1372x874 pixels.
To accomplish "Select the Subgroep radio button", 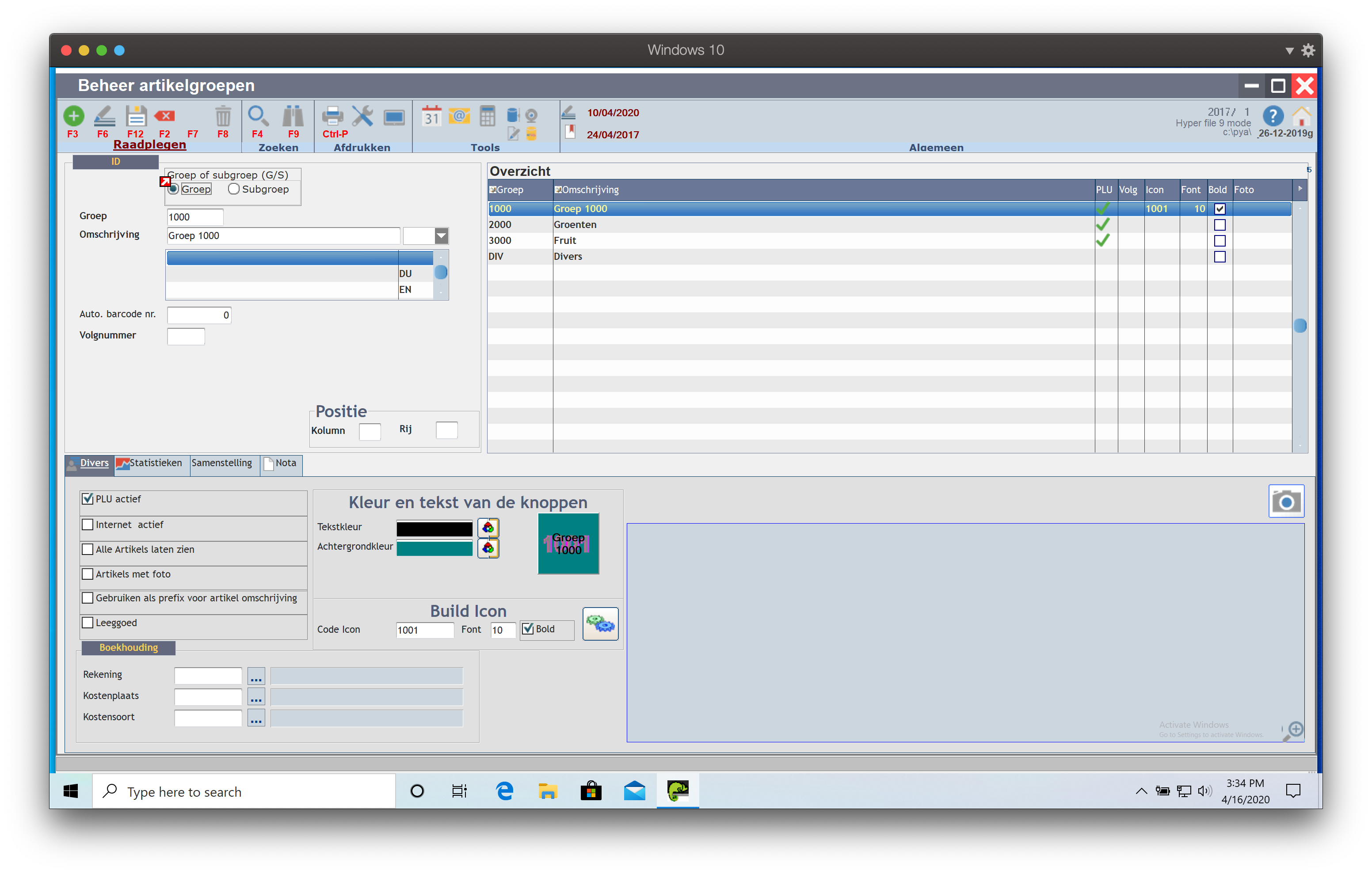I will coord(234,189).
